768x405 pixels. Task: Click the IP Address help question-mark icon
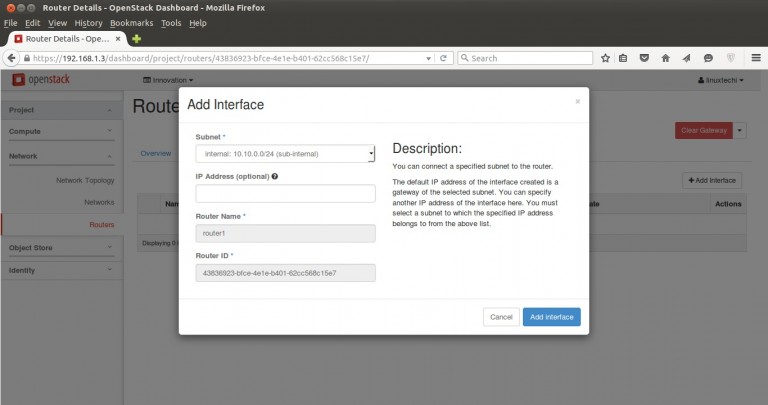pyautogui.click(x=274, y=176)
